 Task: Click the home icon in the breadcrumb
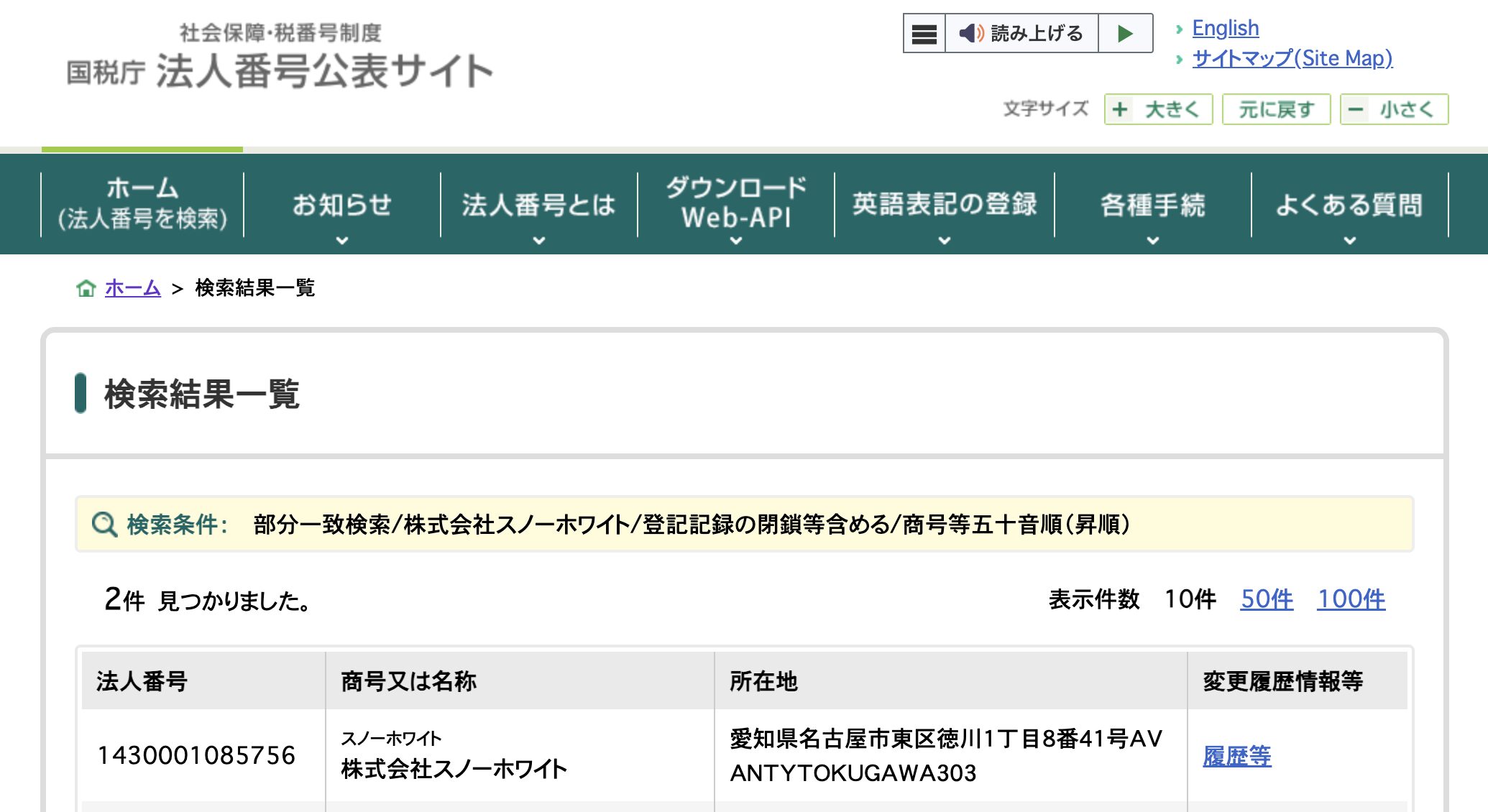pyautogui.click(x=86, y=288)
